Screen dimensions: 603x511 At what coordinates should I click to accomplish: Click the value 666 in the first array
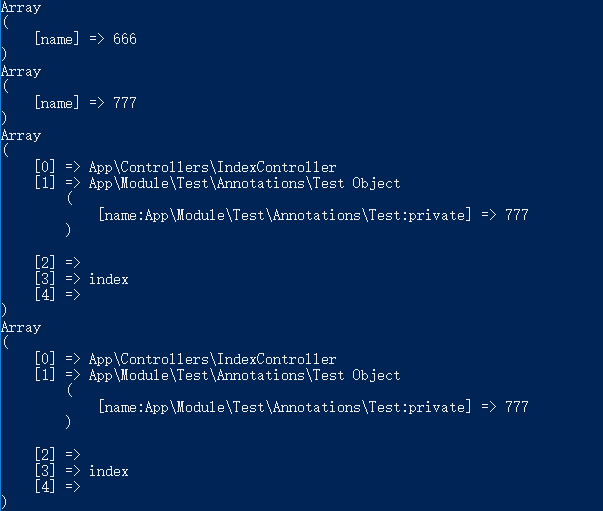124,39
